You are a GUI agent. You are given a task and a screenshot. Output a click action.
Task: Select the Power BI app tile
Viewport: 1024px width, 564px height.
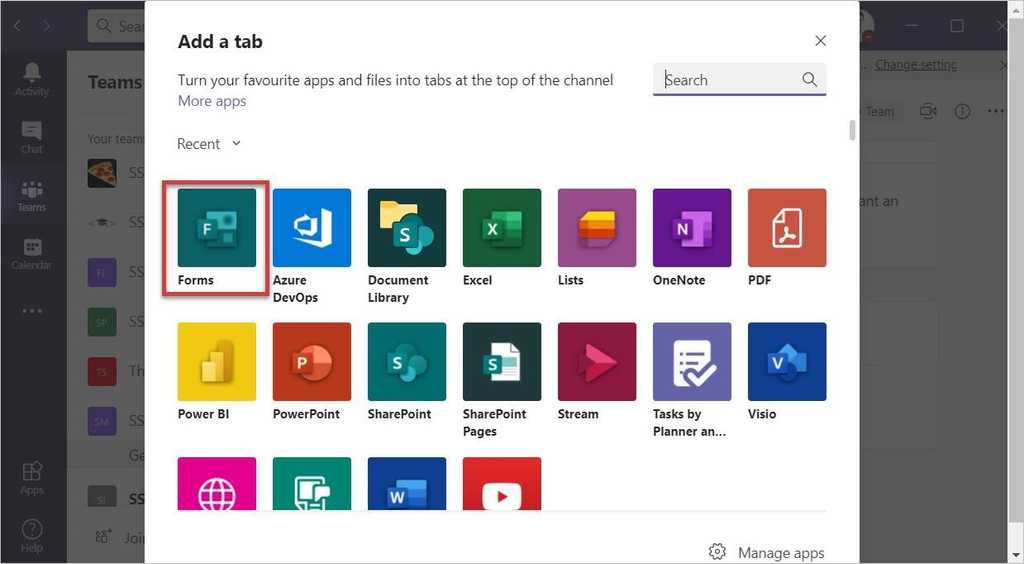[x=216, y=362]
